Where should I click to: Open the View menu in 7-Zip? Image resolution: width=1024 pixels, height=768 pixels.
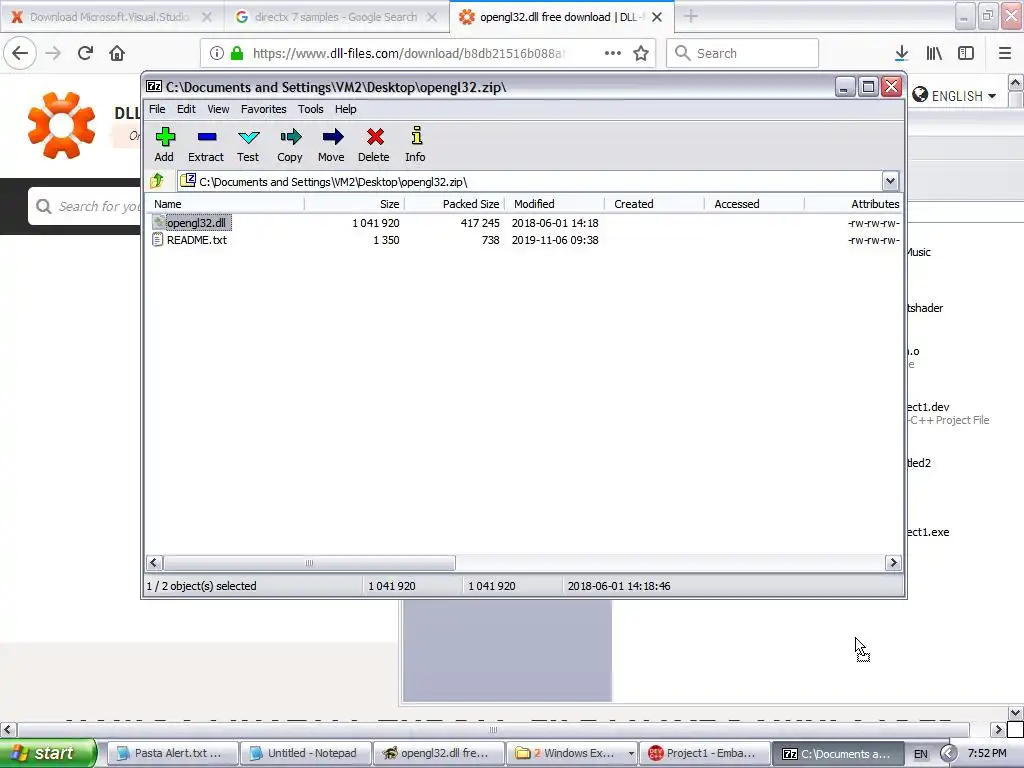[218, 109]
